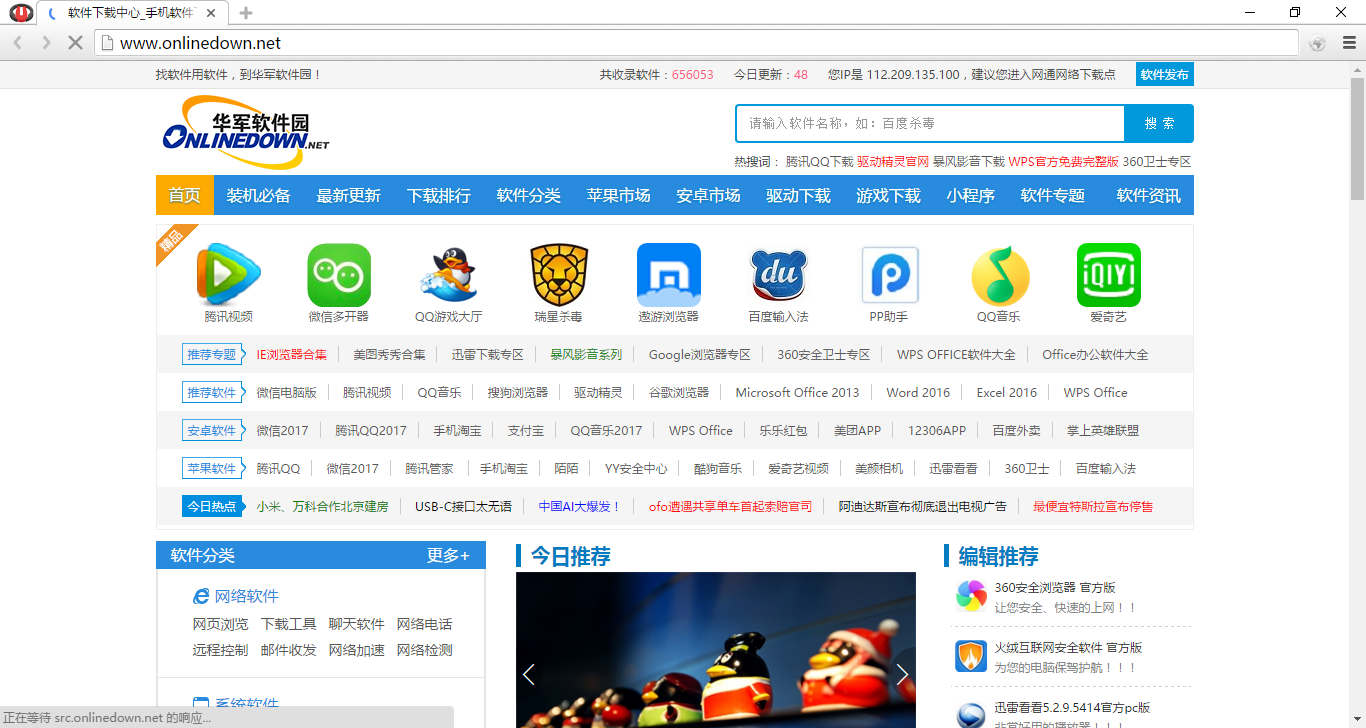Open the 软件资讯 nav tab

coord(1149,195)
